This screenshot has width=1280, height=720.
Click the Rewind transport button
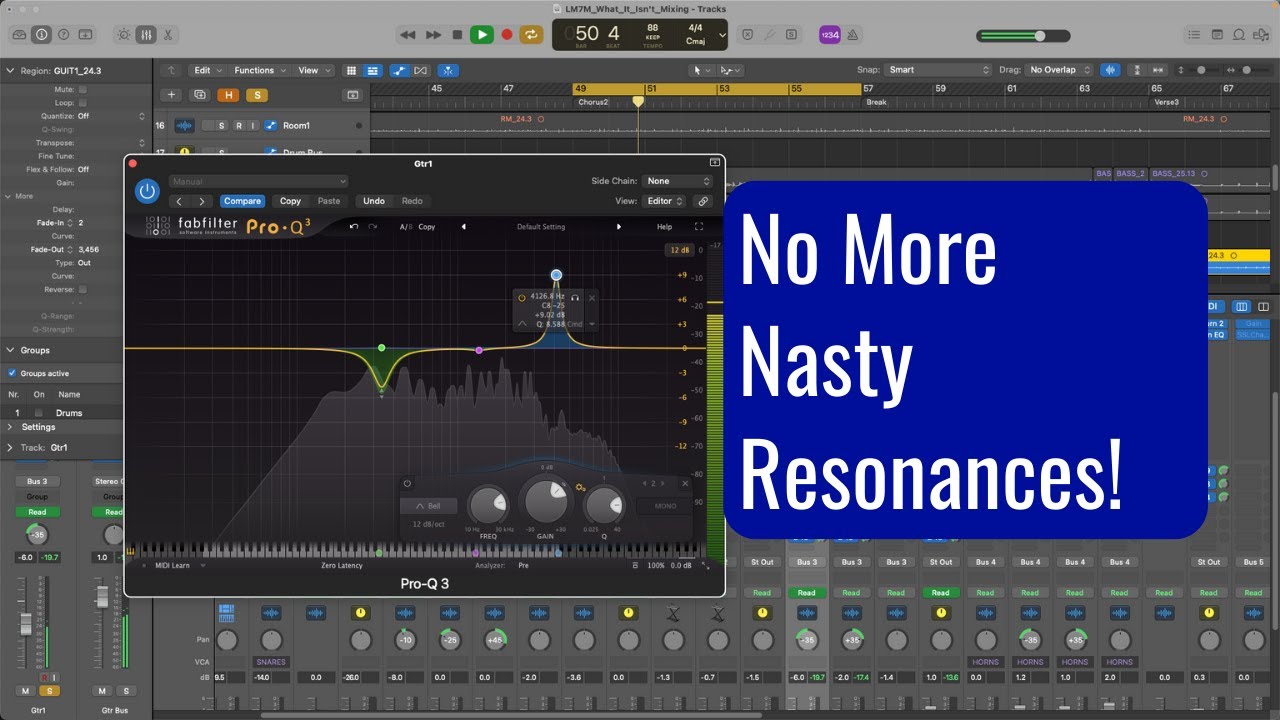click(407, 34)
